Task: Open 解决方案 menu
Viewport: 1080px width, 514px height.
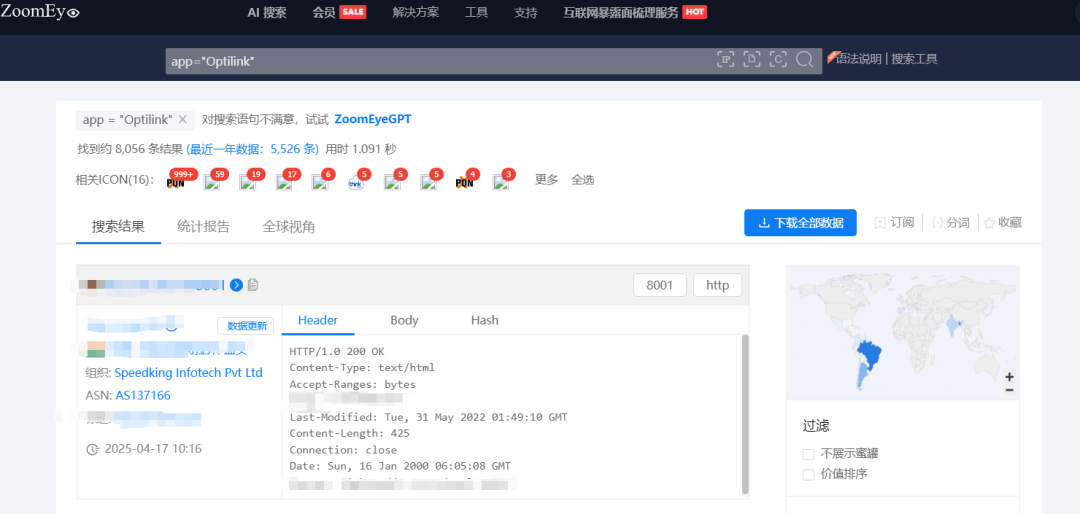Action: [x=415, y=12]
